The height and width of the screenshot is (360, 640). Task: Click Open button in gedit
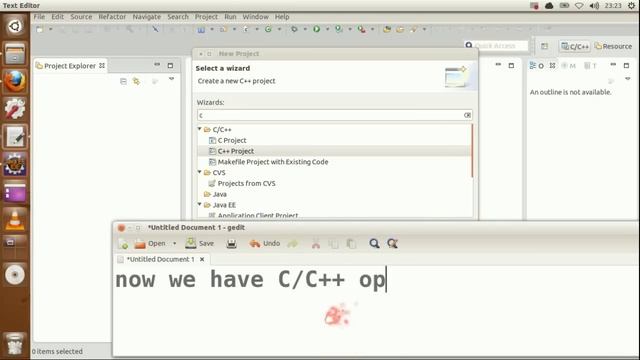(150, 244)
